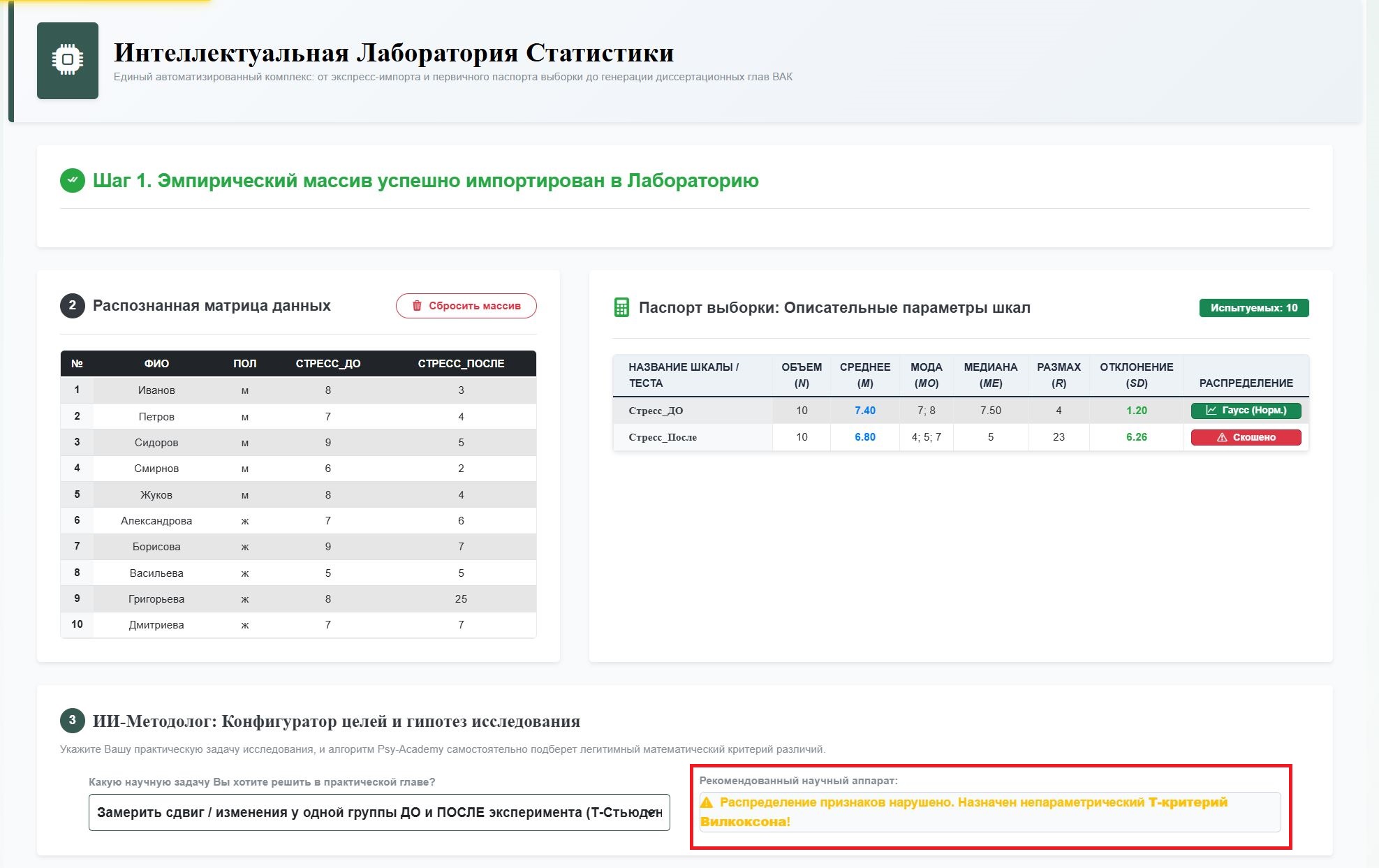Click the СРЕДНЕЕ (M) column header

coord(865,375)
